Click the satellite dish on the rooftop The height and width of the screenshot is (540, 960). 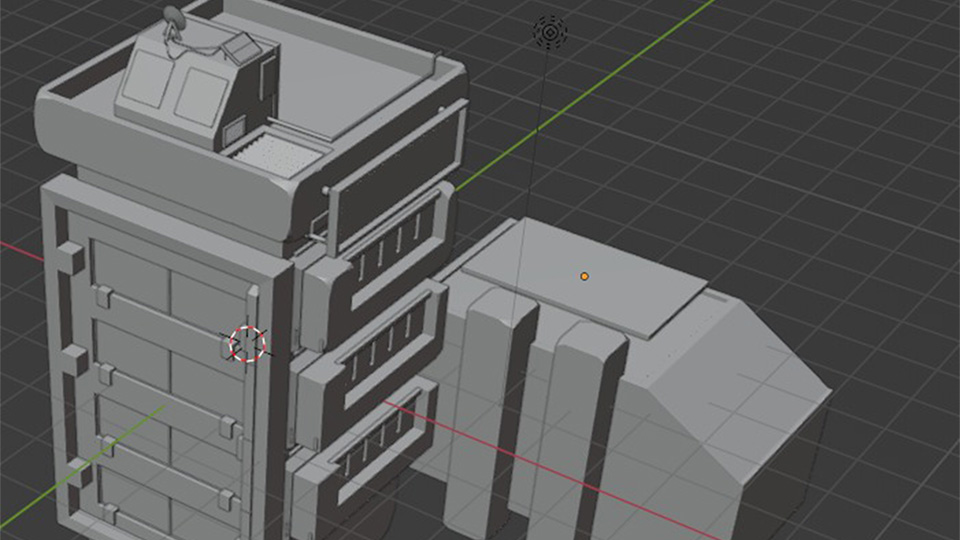[x=174, y=18]
